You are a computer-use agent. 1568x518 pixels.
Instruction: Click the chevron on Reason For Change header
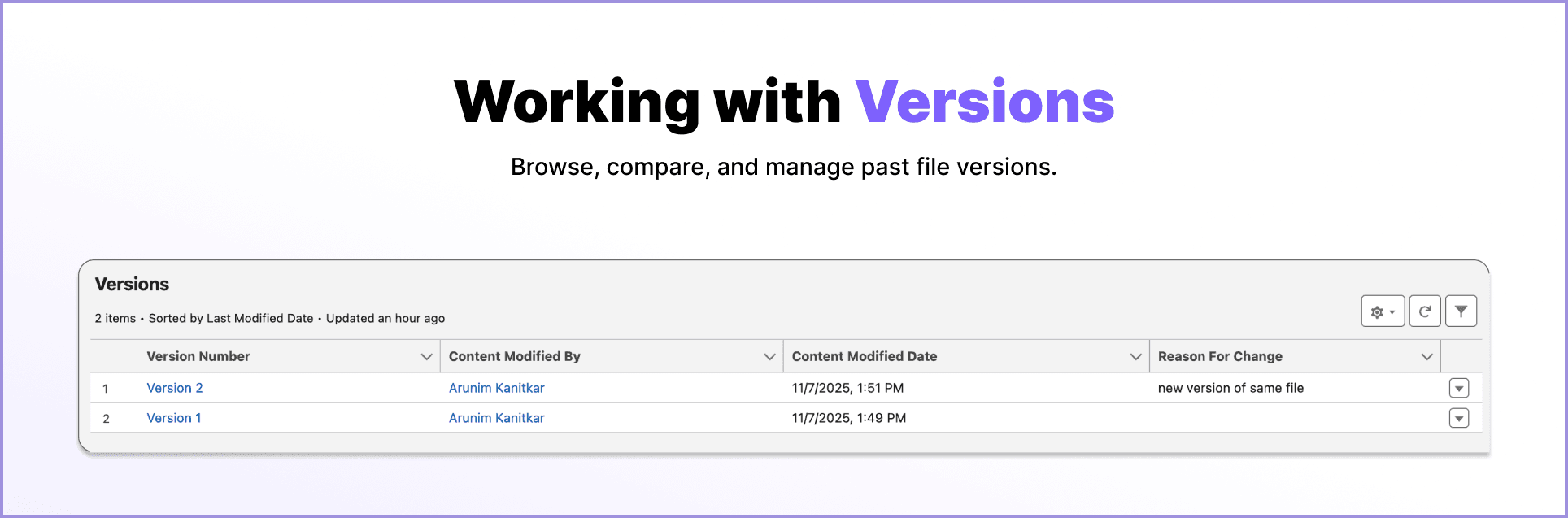tap(1427, 356)
